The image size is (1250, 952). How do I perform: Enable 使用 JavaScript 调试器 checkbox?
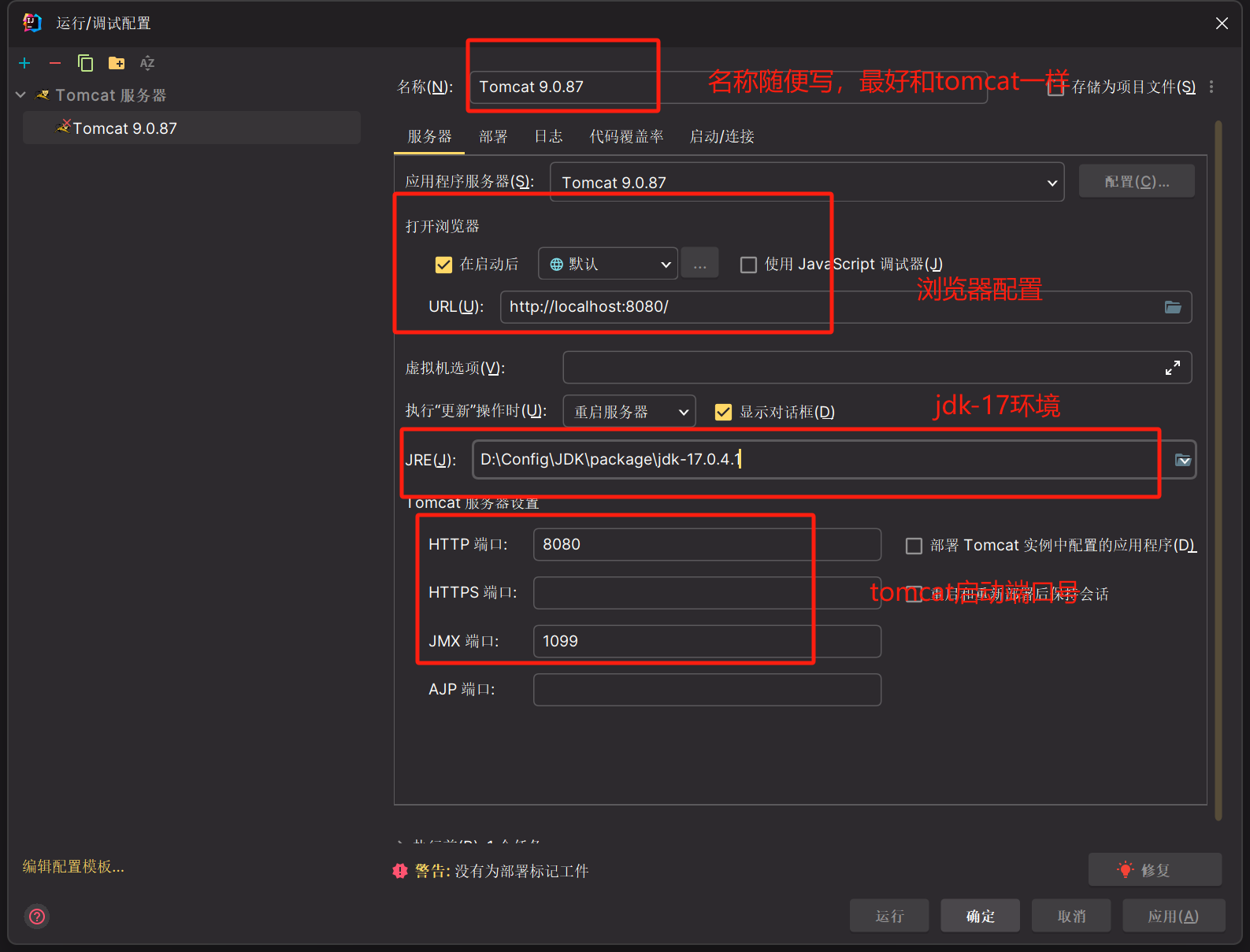[x=748, y=265]
